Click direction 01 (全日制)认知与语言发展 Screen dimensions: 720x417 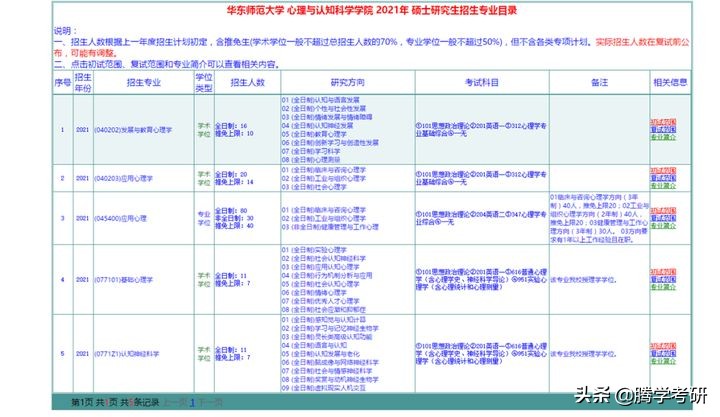(x=321, y=100)
